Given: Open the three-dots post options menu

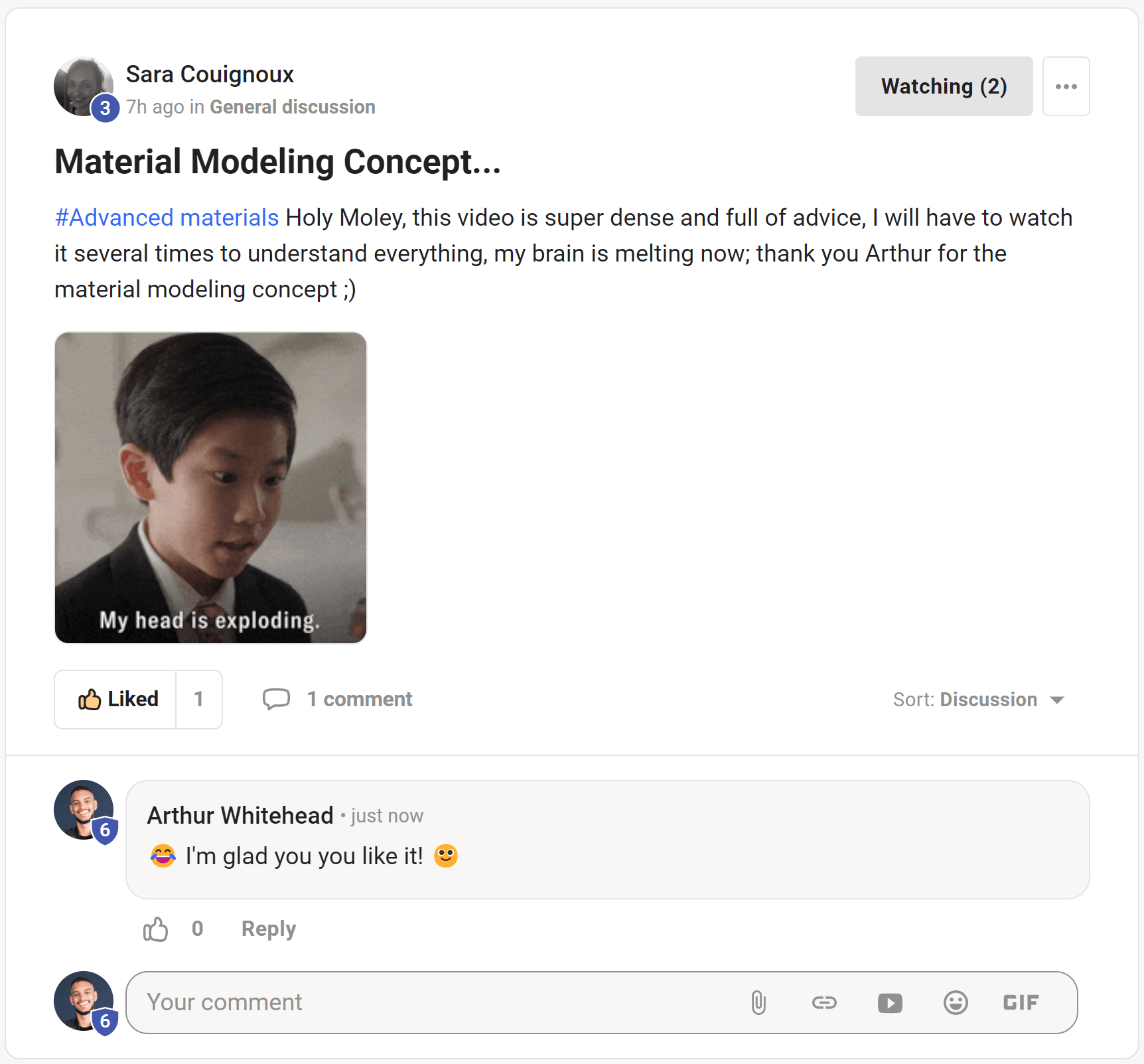Looking at the screenshot, I should coord(1066,86).
